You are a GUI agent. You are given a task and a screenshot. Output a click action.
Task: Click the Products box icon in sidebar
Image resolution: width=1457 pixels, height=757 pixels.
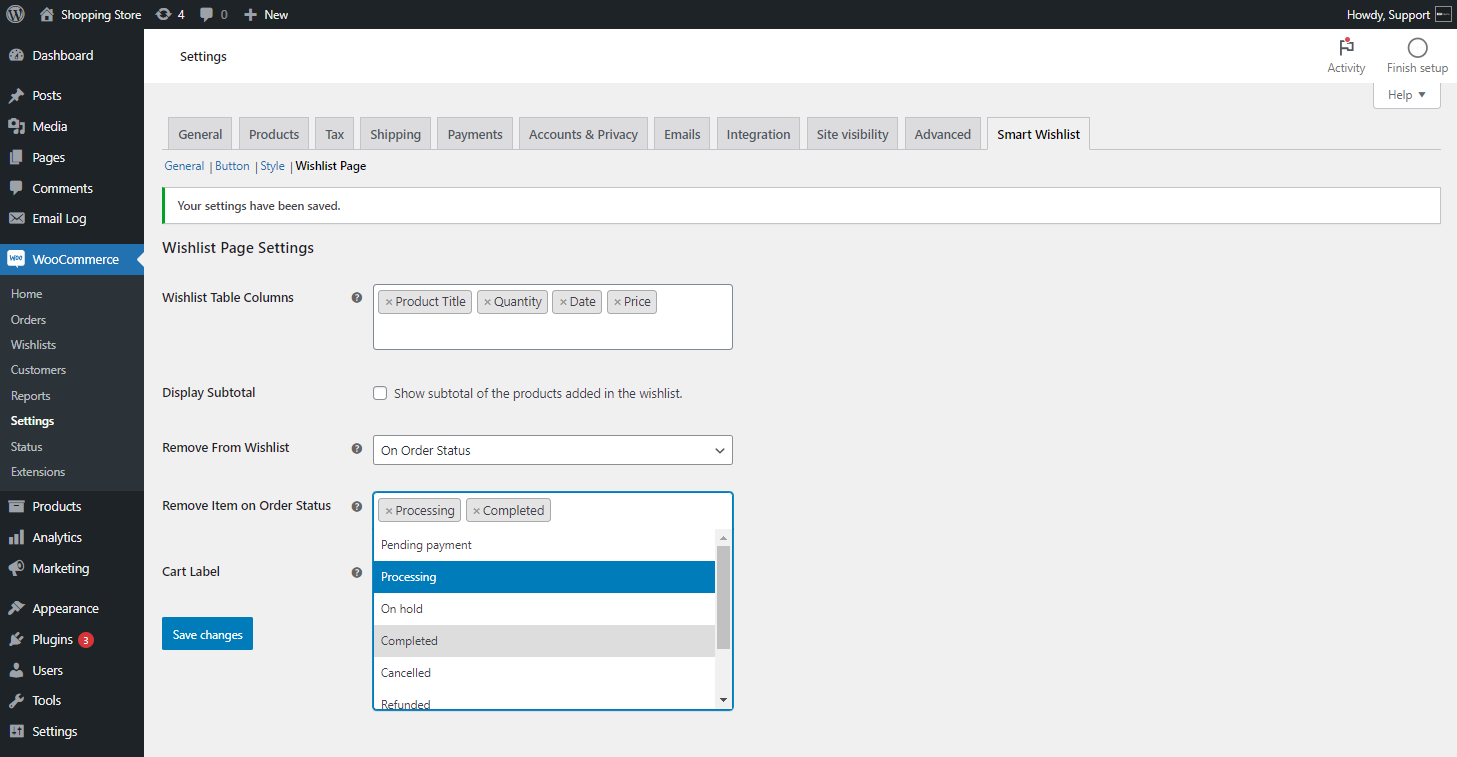(x=16, y=507)
